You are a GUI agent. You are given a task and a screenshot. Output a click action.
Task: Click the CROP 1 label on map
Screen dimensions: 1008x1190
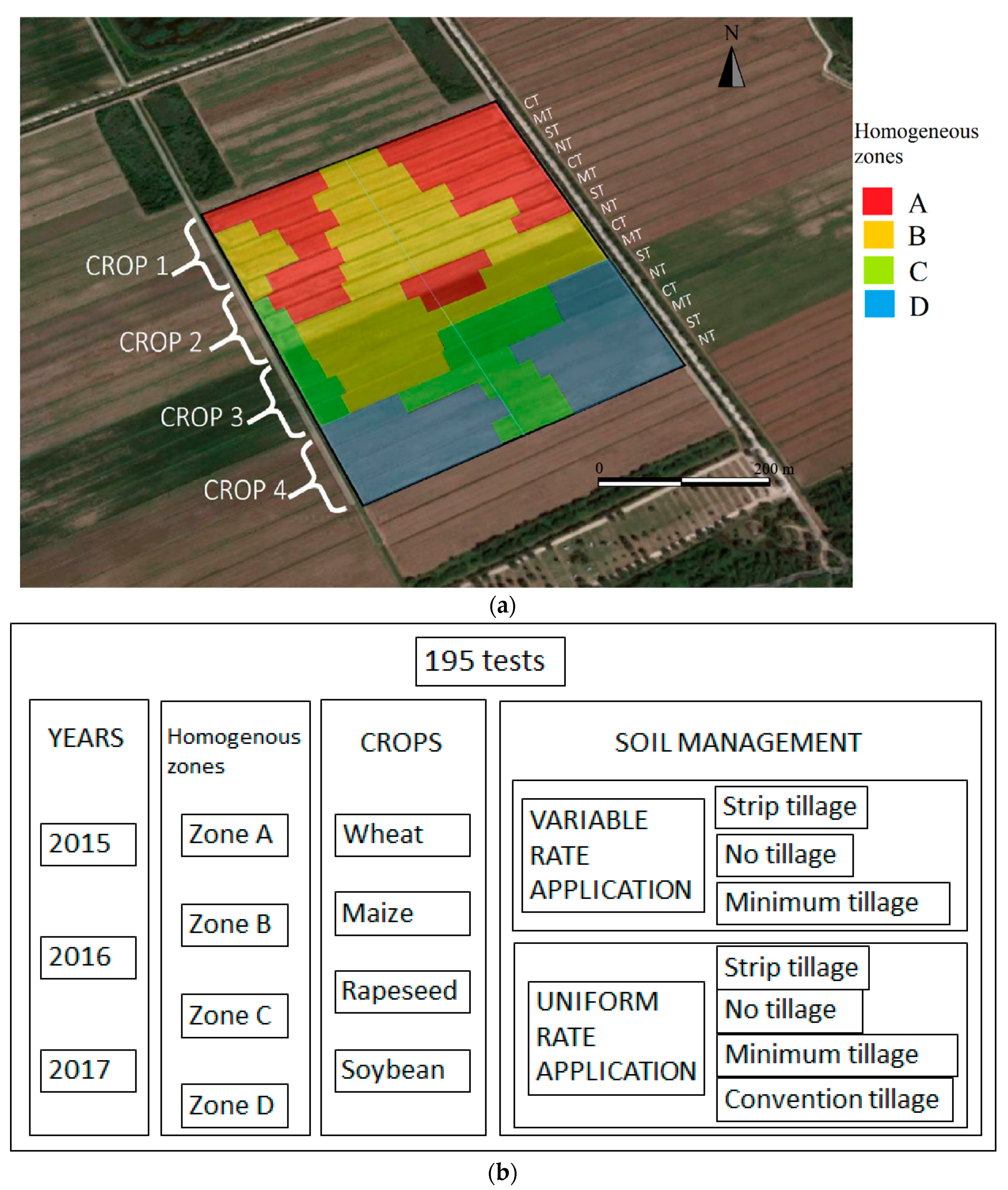tap(127, 266)
